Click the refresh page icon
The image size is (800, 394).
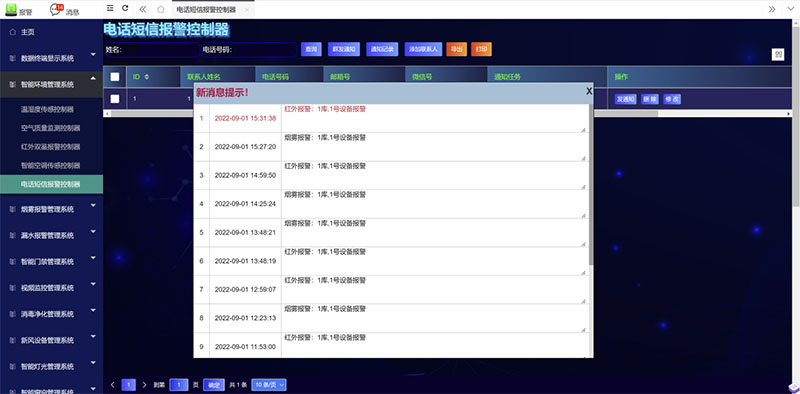[125, 9]
